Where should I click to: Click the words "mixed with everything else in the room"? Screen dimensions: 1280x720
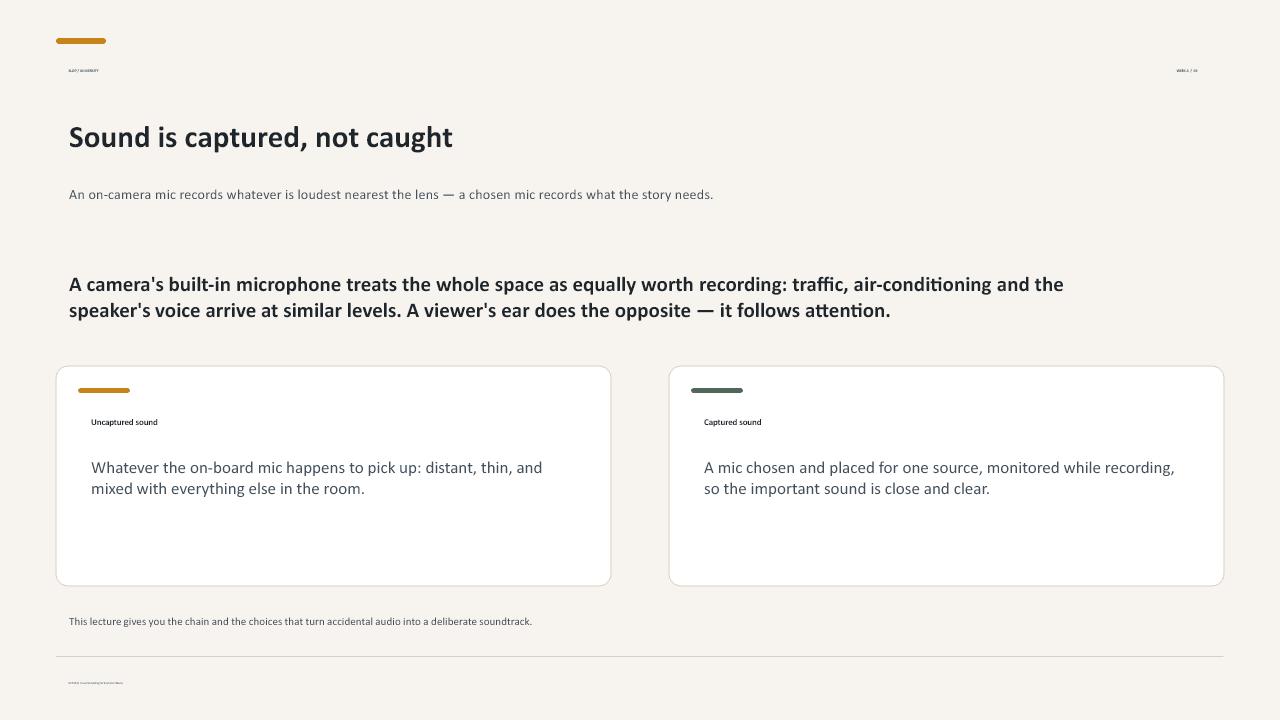[228, 489]
